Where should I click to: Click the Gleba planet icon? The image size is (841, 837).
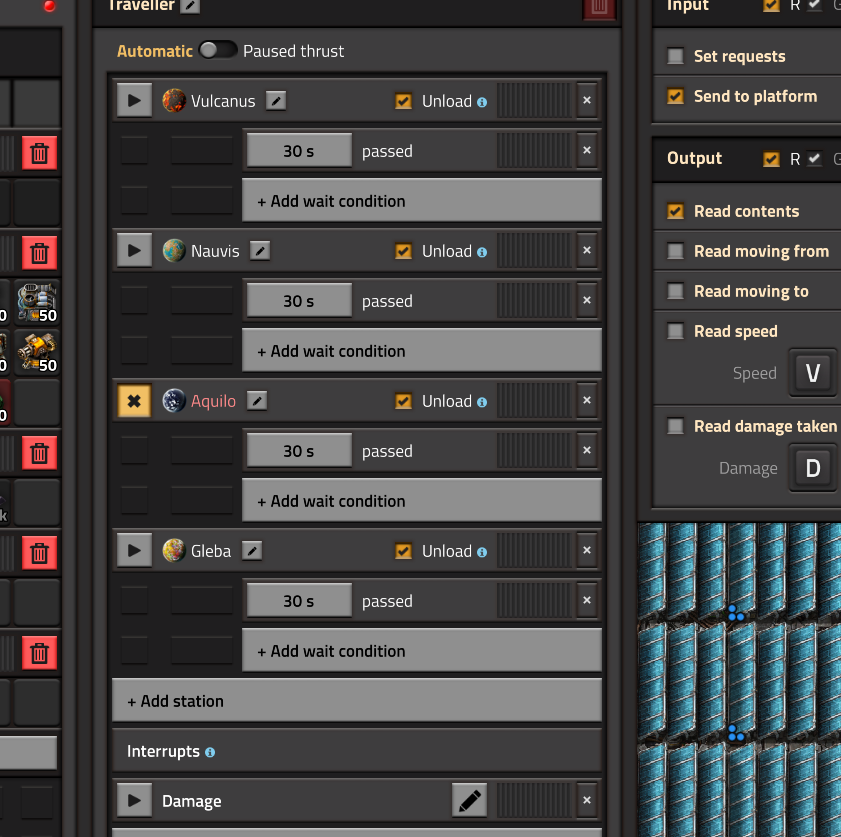pyautogui.click(x=174, y=551)
